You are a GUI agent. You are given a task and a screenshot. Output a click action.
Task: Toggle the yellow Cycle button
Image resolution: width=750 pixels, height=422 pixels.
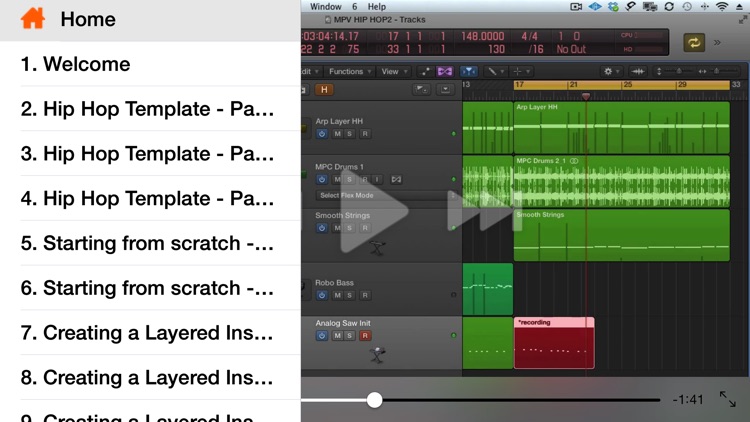point(694,43)
